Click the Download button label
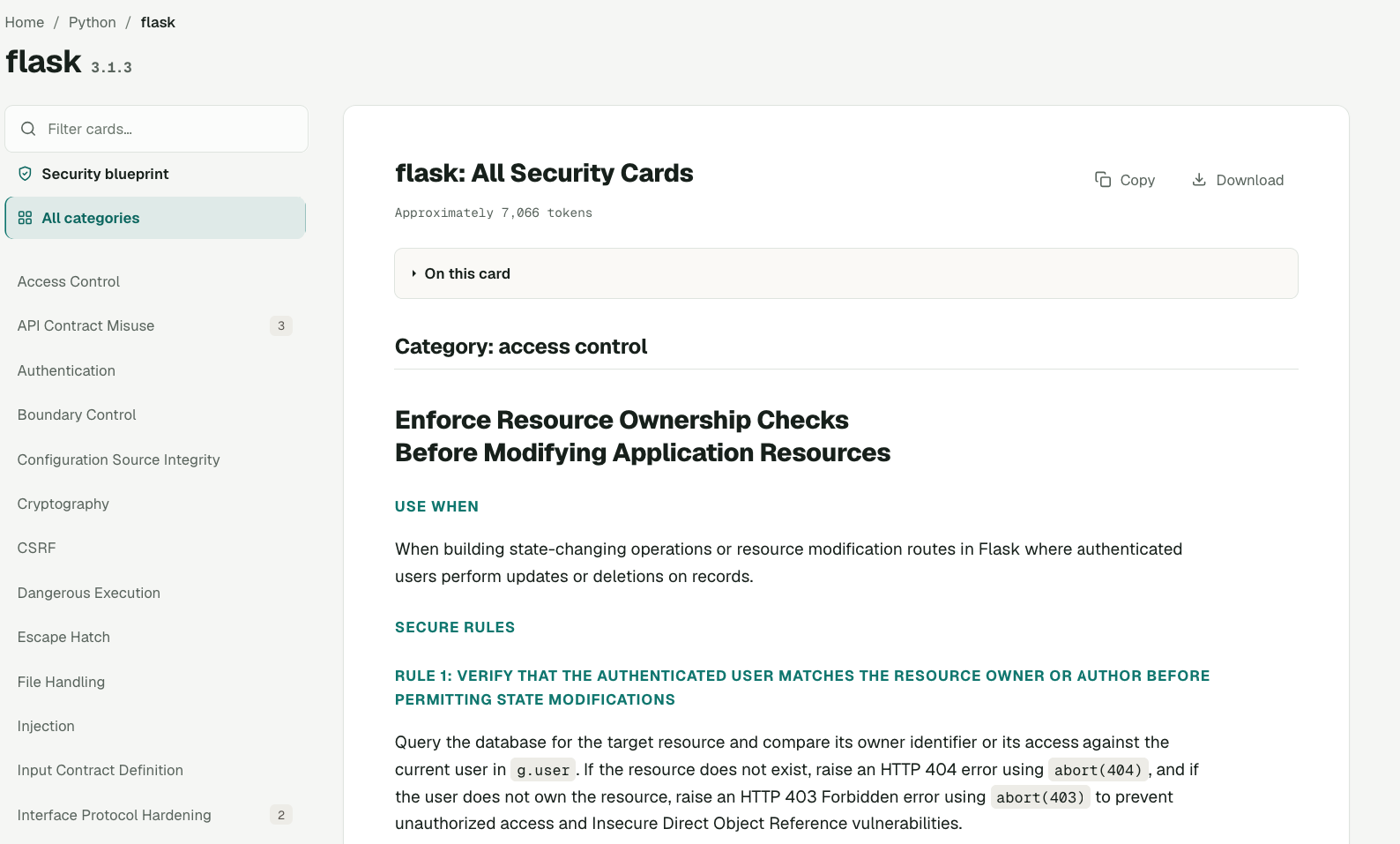The image size is (1400, 844). (1250, 180)
